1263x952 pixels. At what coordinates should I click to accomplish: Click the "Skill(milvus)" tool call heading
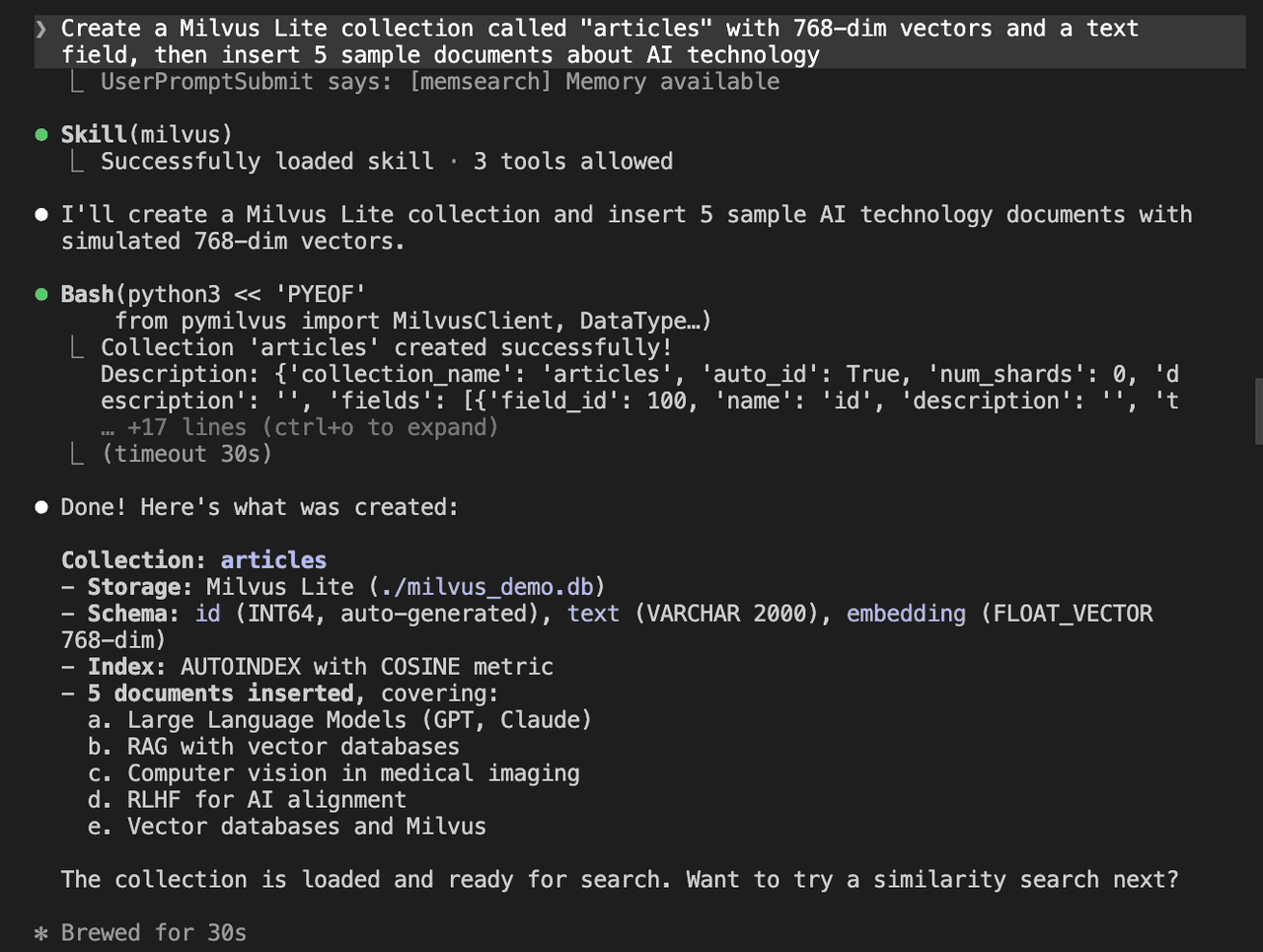[146, 135]
